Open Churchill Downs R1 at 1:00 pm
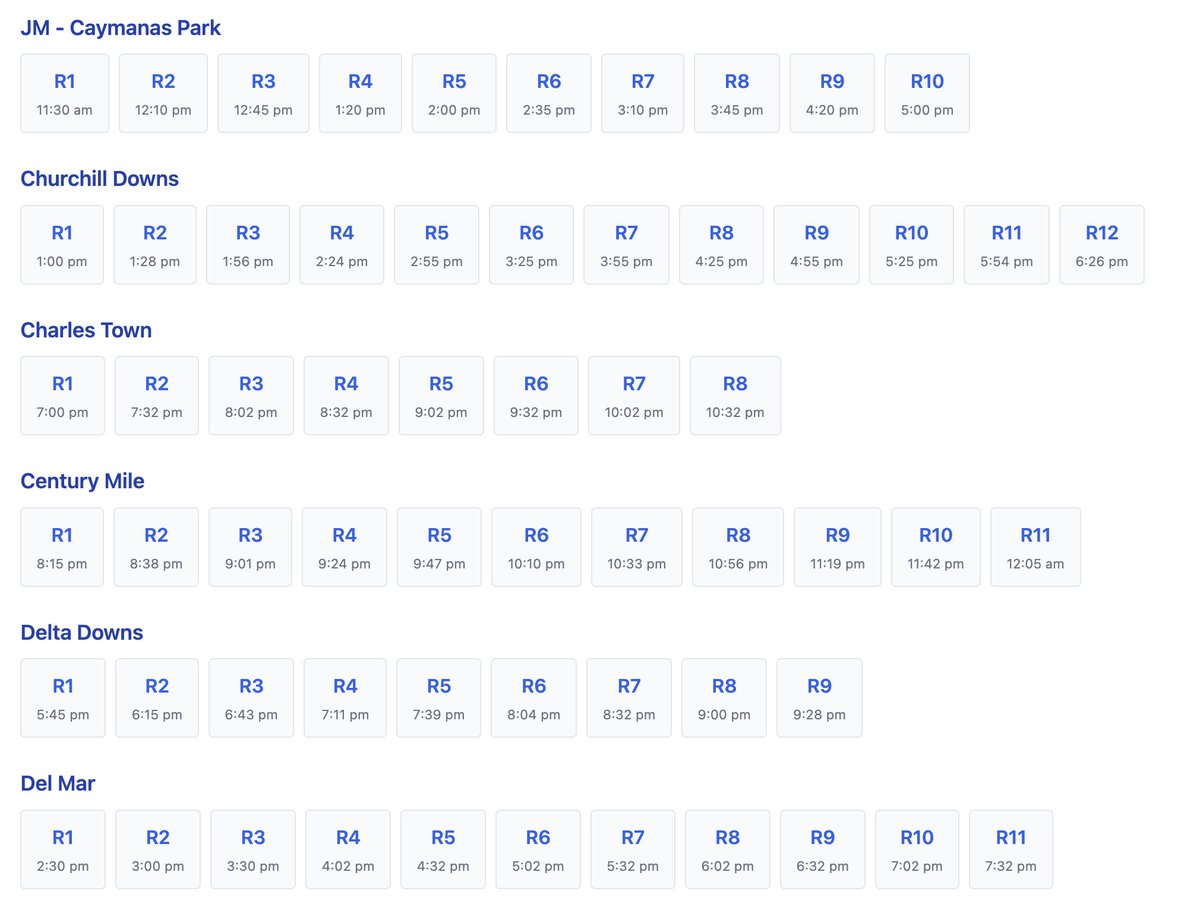1200x910 pixels. point(62,245)
